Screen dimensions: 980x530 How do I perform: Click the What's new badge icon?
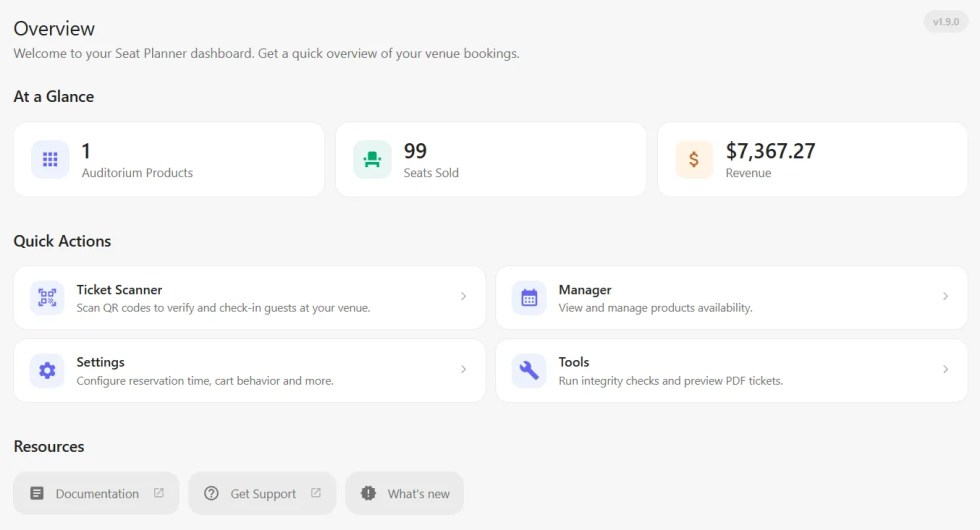368,493
